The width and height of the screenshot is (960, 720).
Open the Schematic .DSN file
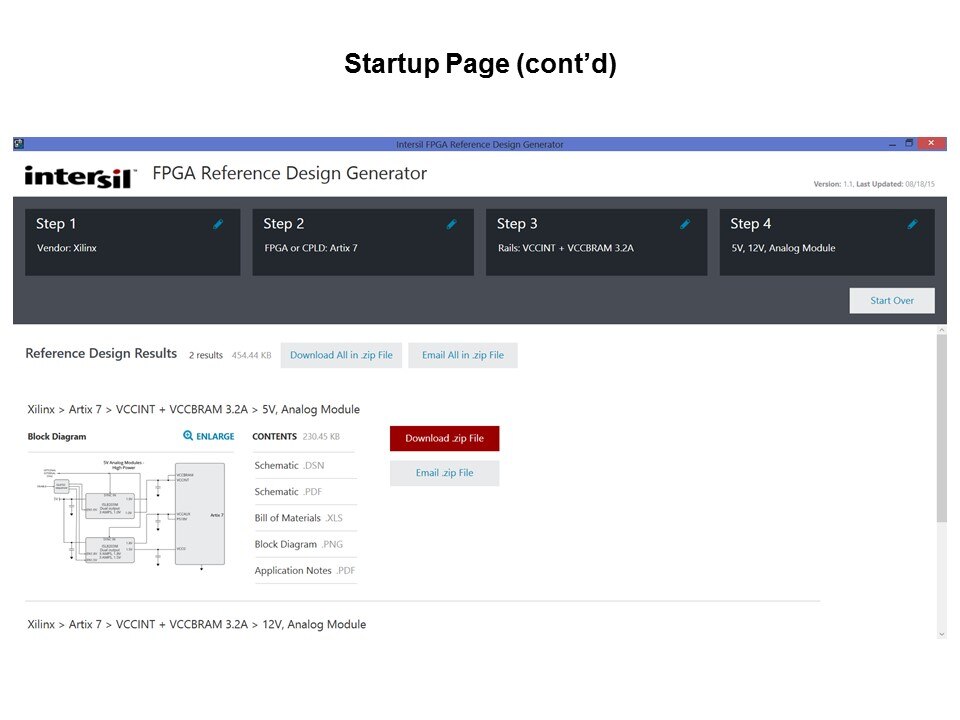click(289, 466)
